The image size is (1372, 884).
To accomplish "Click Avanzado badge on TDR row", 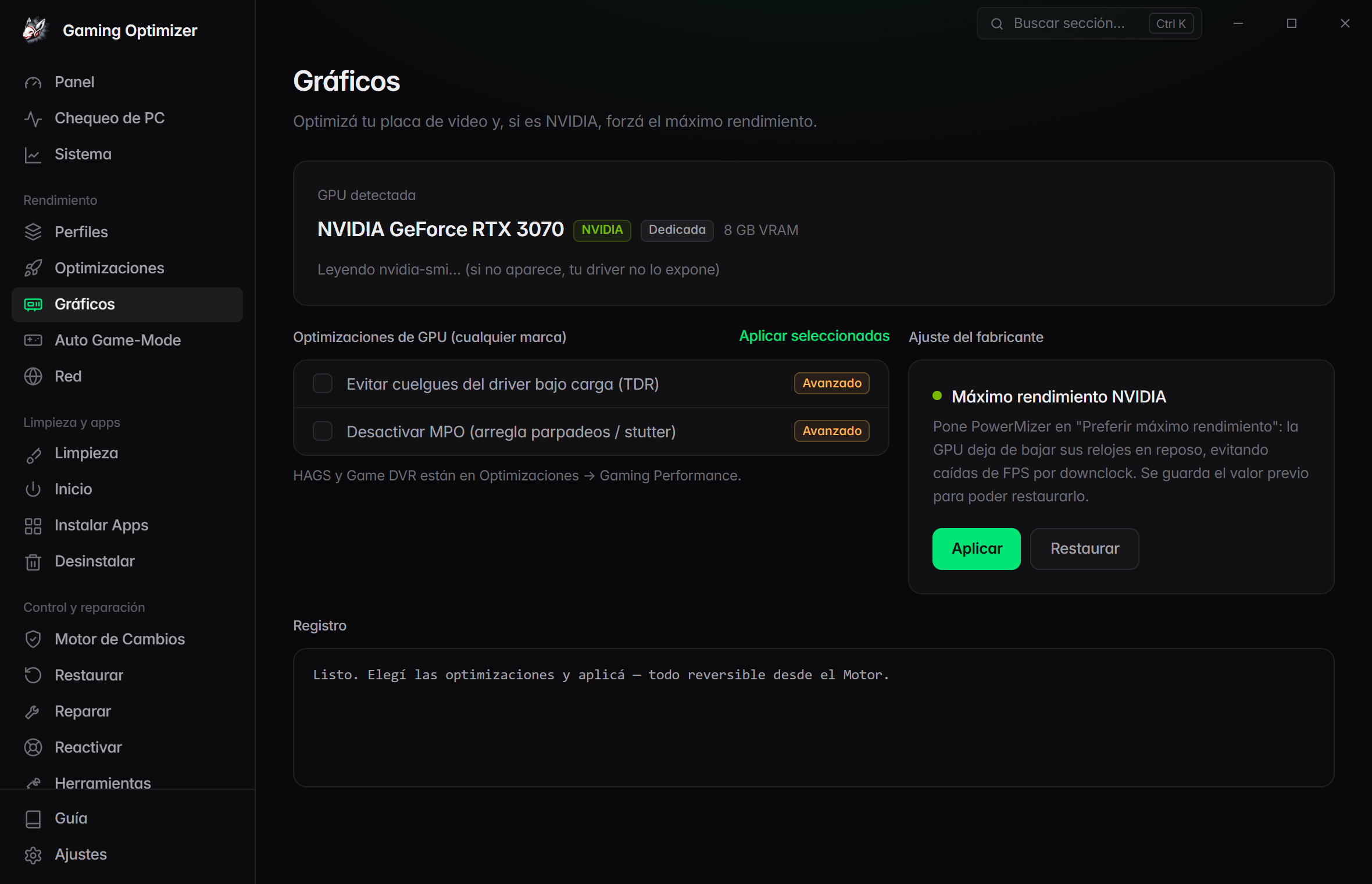I will (x=832, y=383).
